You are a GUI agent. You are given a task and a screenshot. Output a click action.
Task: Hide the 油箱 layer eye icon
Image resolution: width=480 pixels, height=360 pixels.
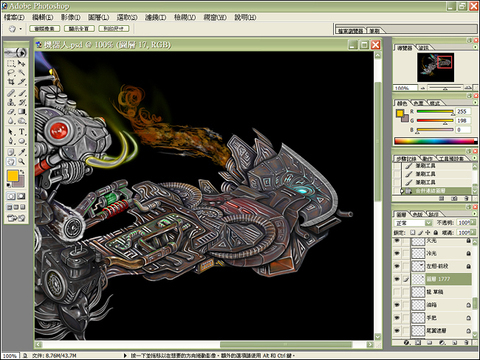397,305
